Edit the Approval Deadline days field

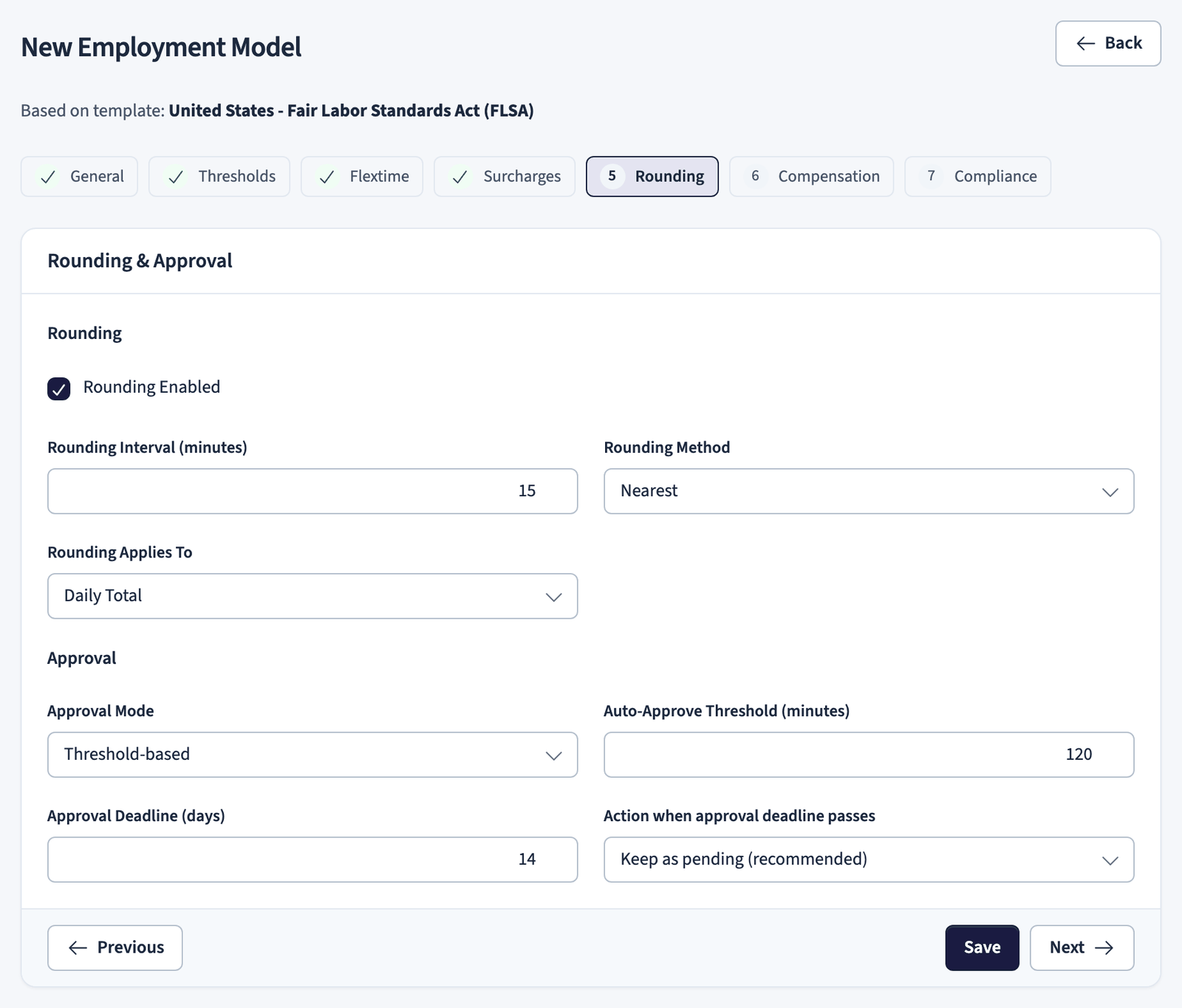click(x=312, y=860)
